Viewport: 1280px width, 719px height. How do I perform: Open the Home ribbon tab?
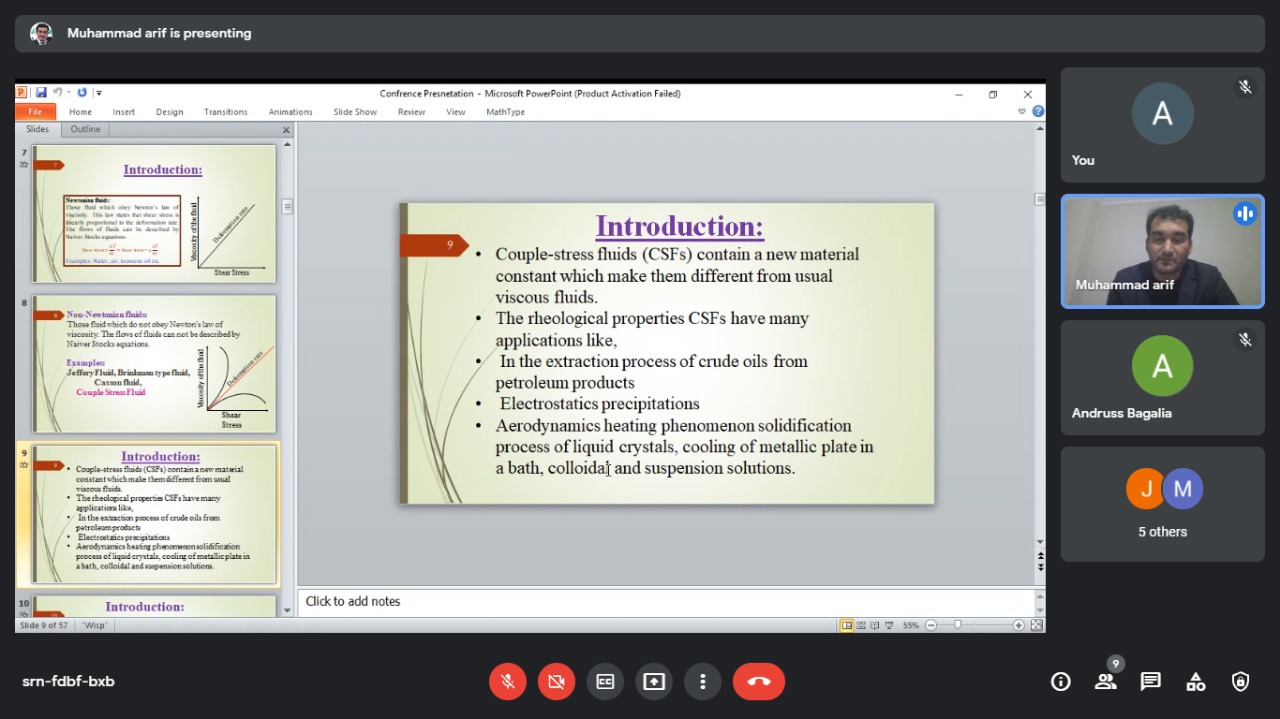pos(80,112)
